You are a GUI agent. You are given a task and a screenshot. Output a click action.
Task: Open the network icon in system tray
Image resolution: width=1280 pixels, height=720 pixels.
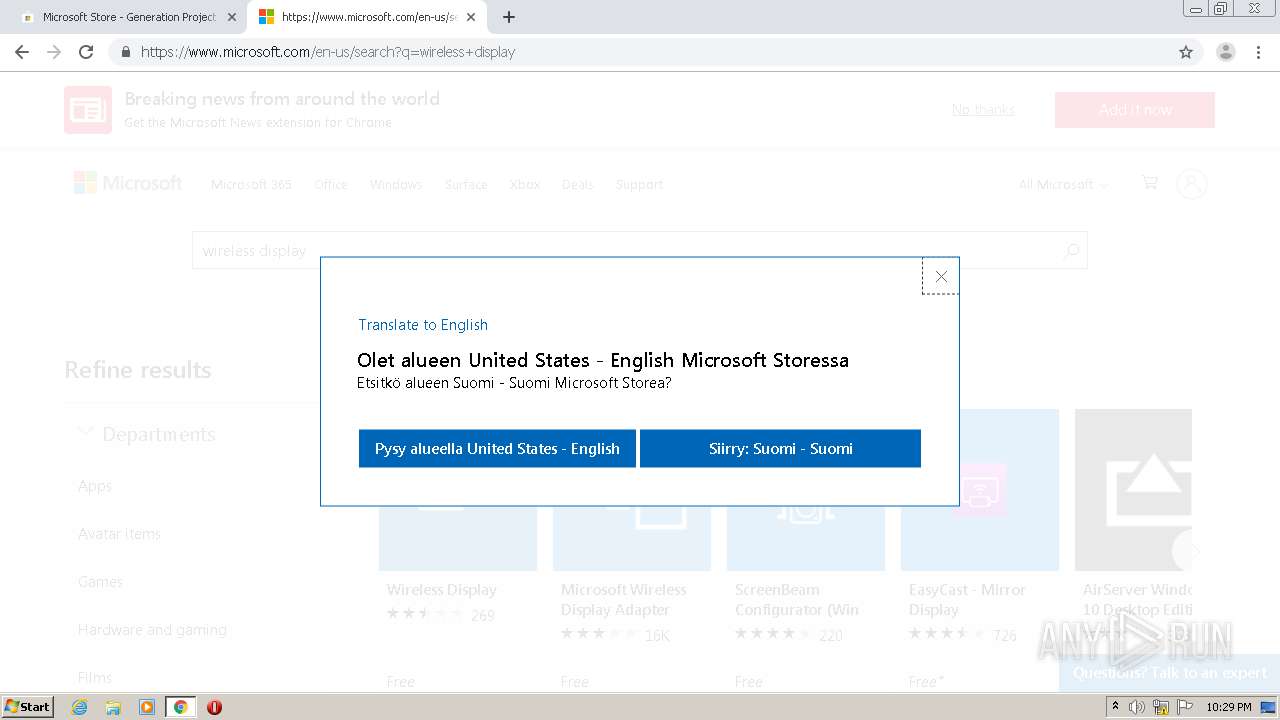tap(1161, 707)
